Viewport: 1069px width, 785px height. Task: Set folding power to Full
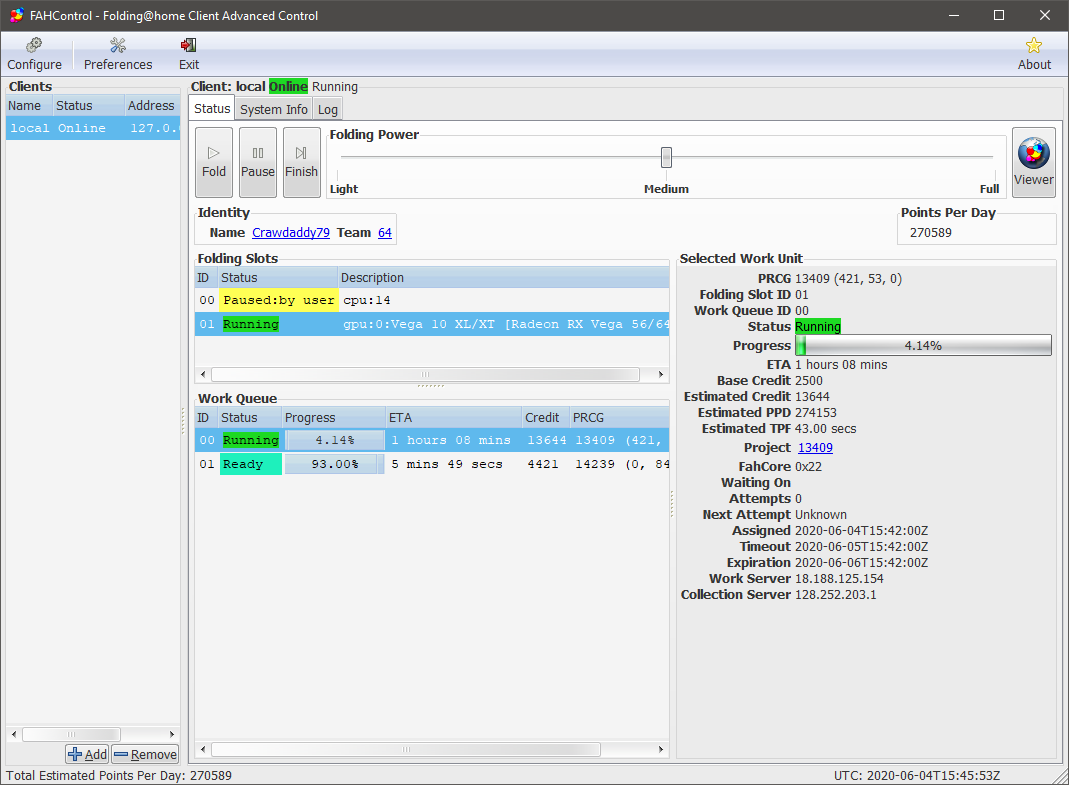coord(989,189)
